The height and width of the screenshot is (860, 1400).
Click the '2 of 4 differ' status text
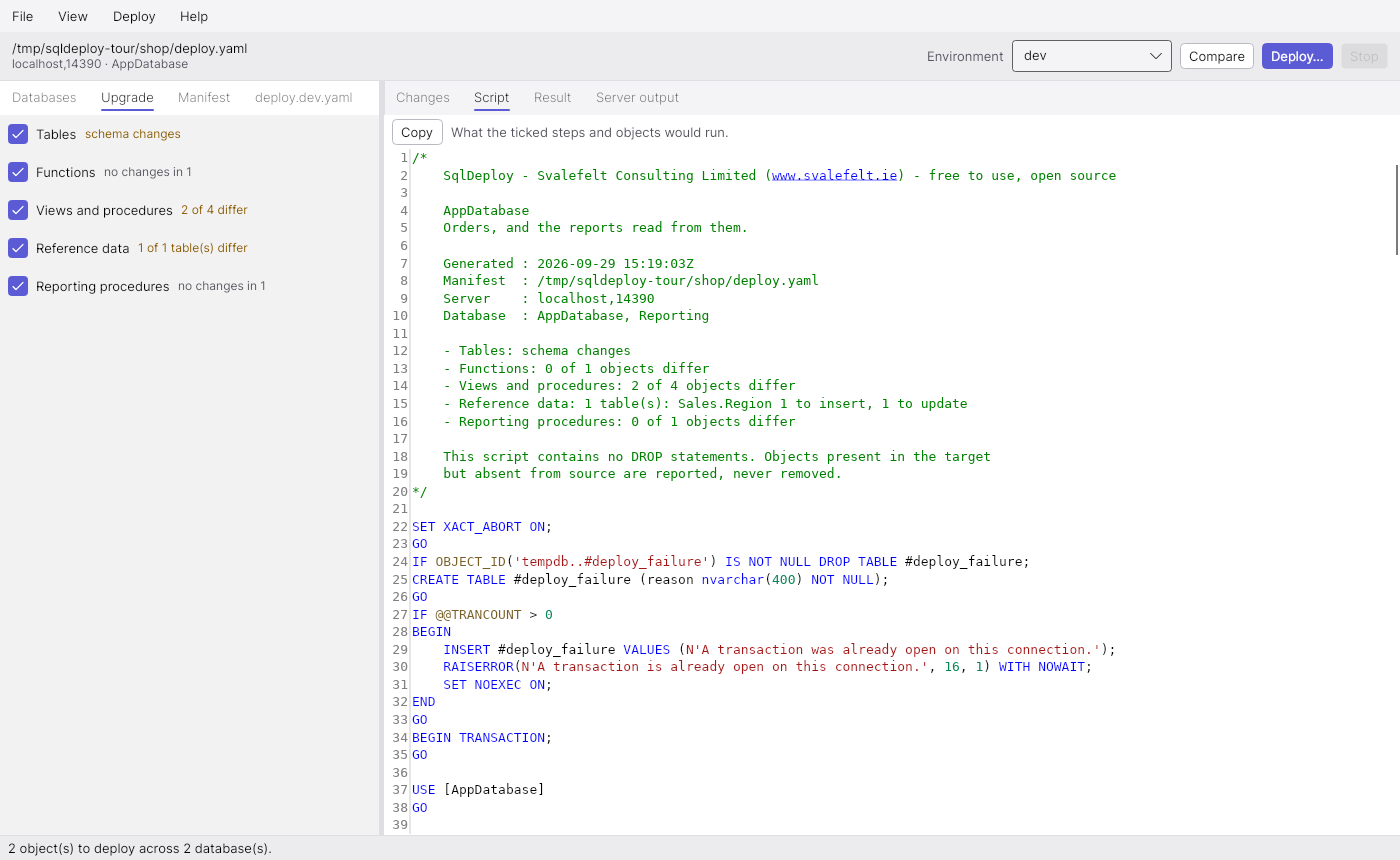(214, 210)
